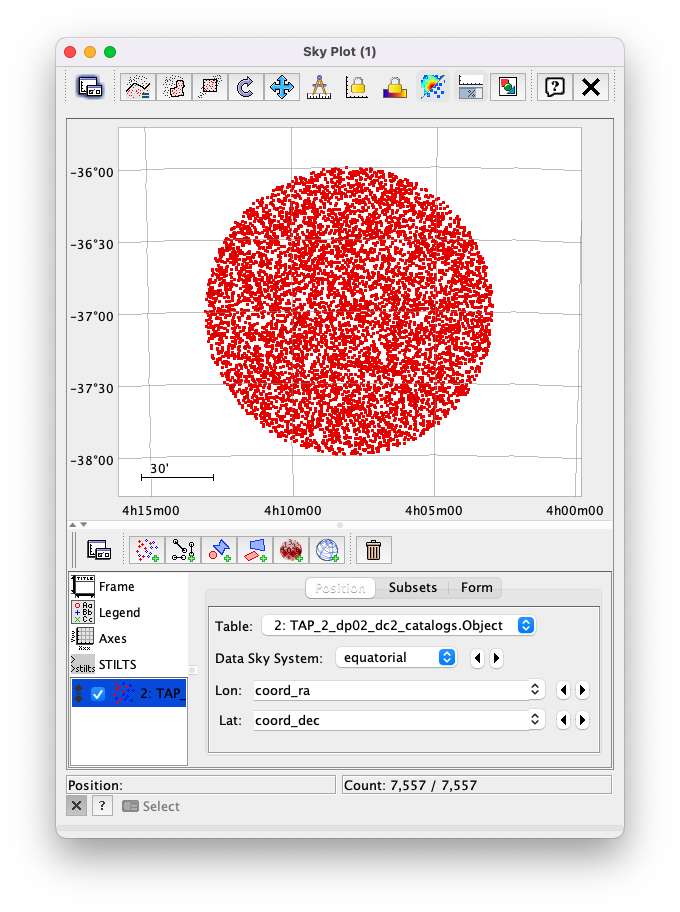Switch to the Position tab

coord(340,587)
